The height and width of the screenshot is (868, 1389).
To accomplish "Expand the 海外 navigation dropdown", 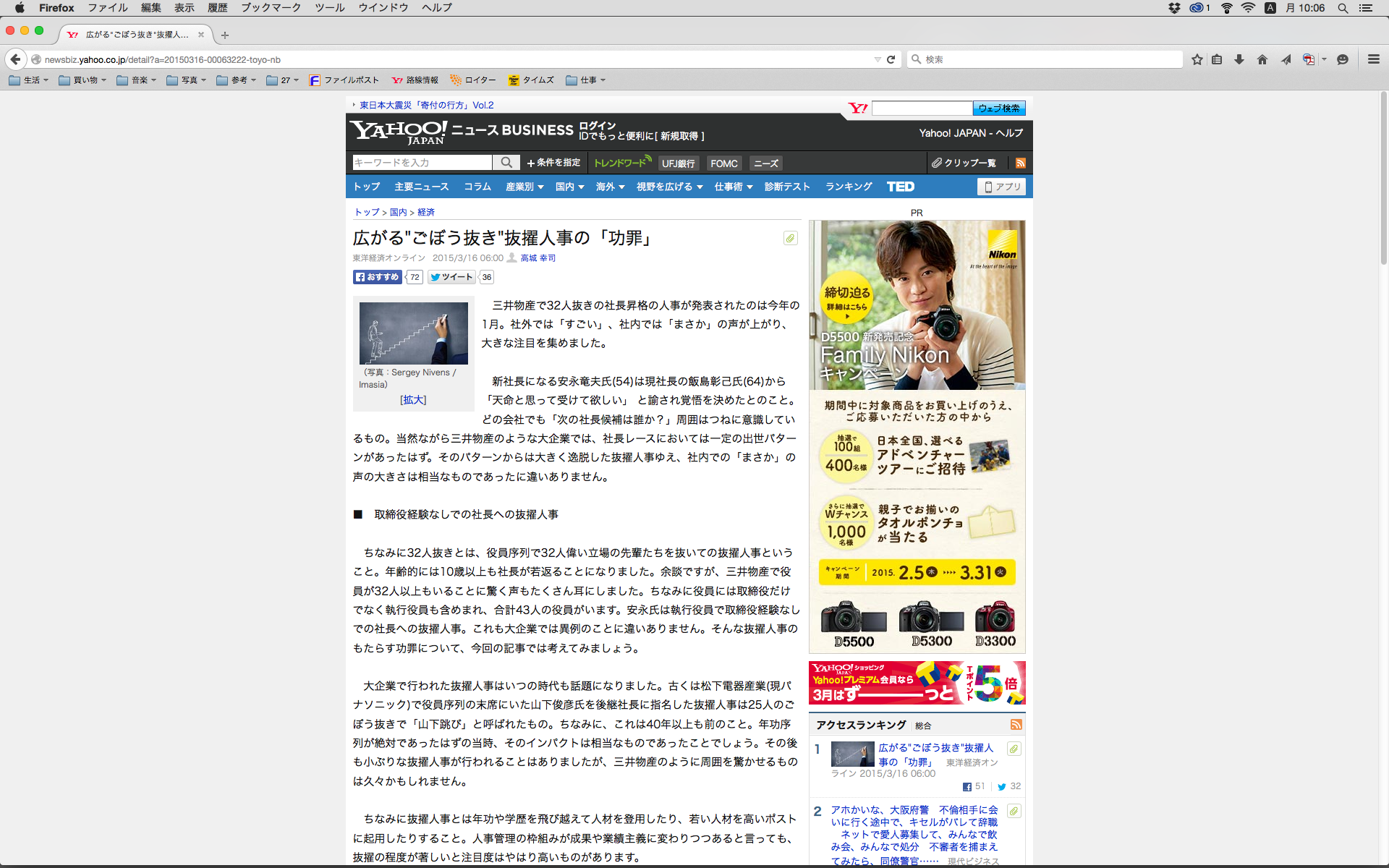I will [610, 187].
